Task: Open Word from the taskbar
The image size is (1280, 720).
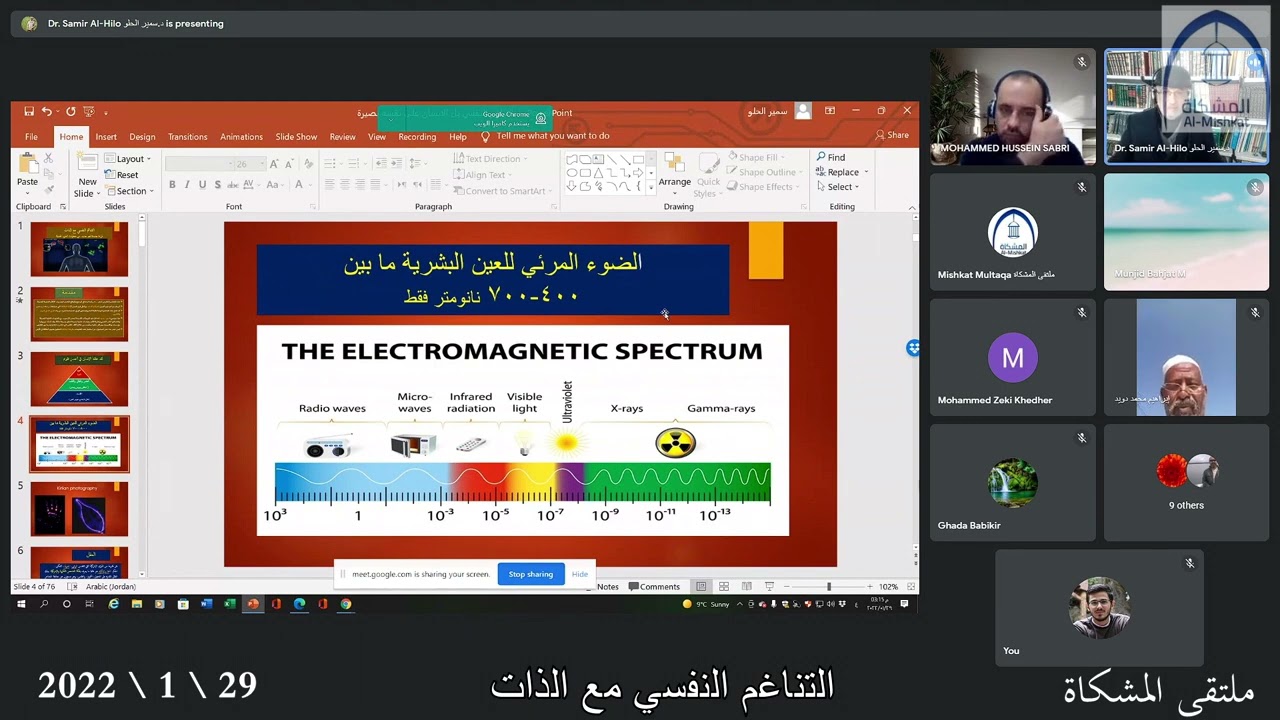Action: point(206,604)
